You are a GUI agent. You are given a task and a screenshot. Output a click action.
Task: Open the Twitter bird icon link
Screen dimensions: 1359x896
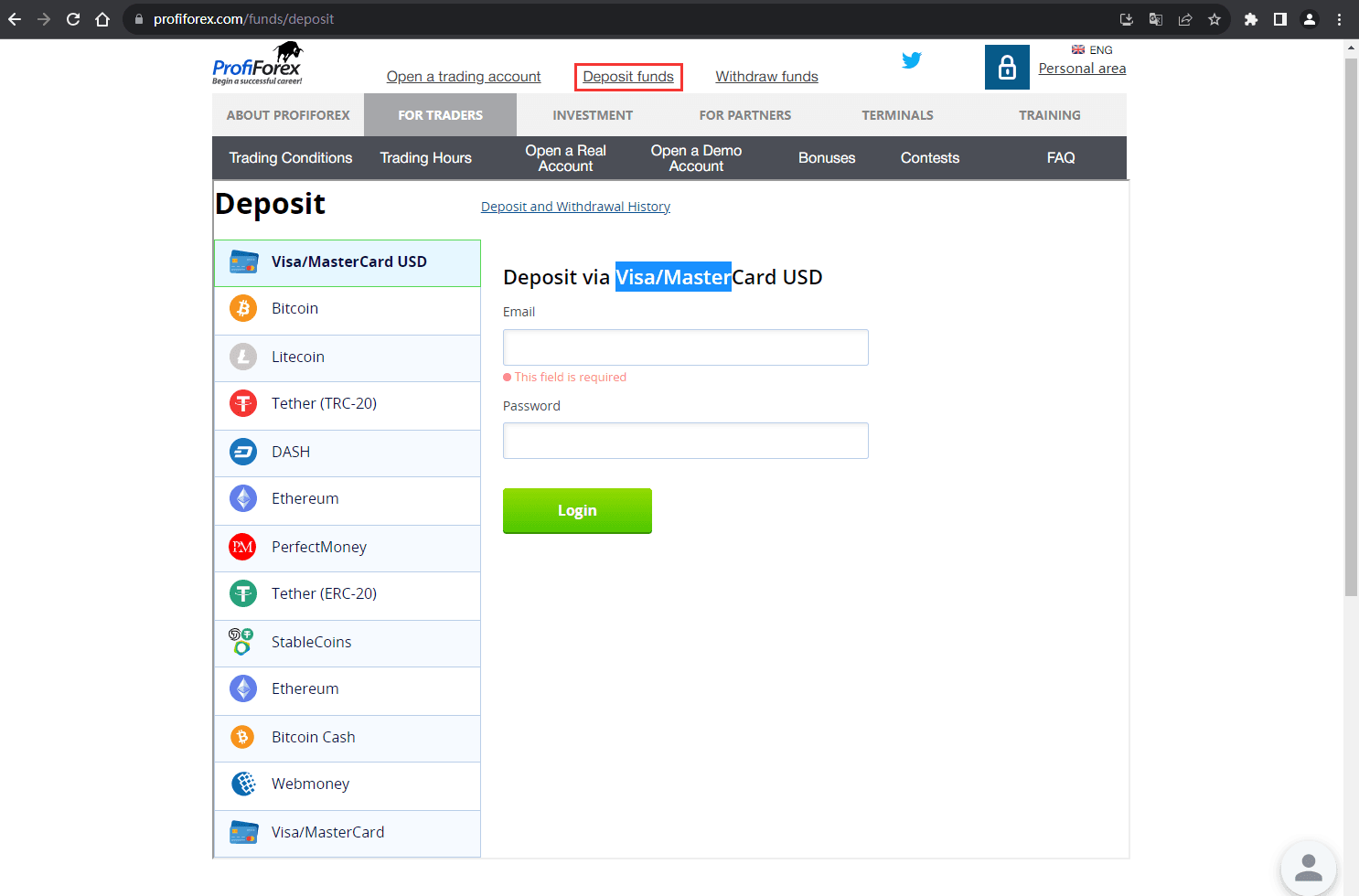coord(912,60)
